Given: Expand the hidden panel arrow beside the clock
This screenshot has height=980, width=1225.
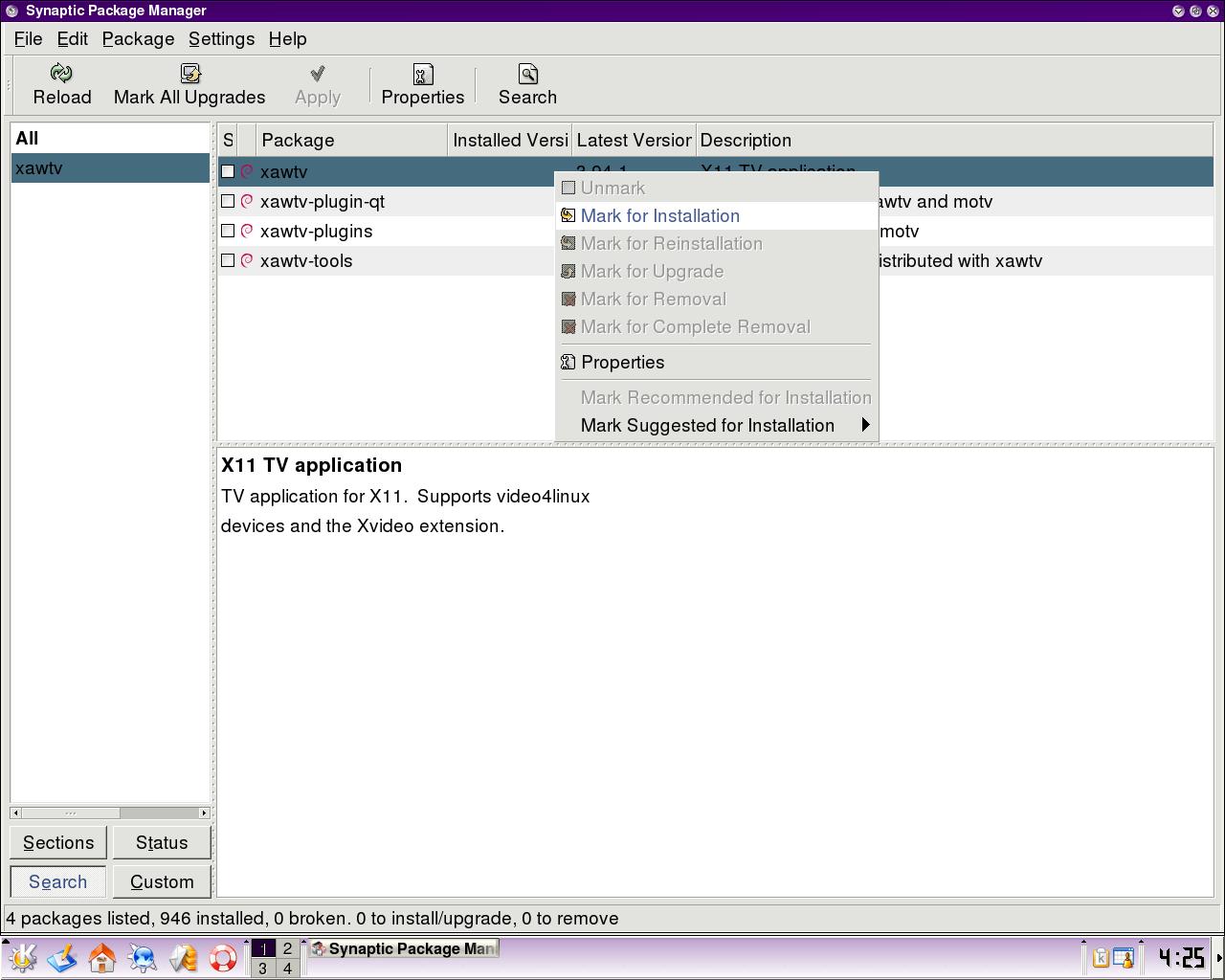Looking at the screenshot, I should tap(1219, 957).
